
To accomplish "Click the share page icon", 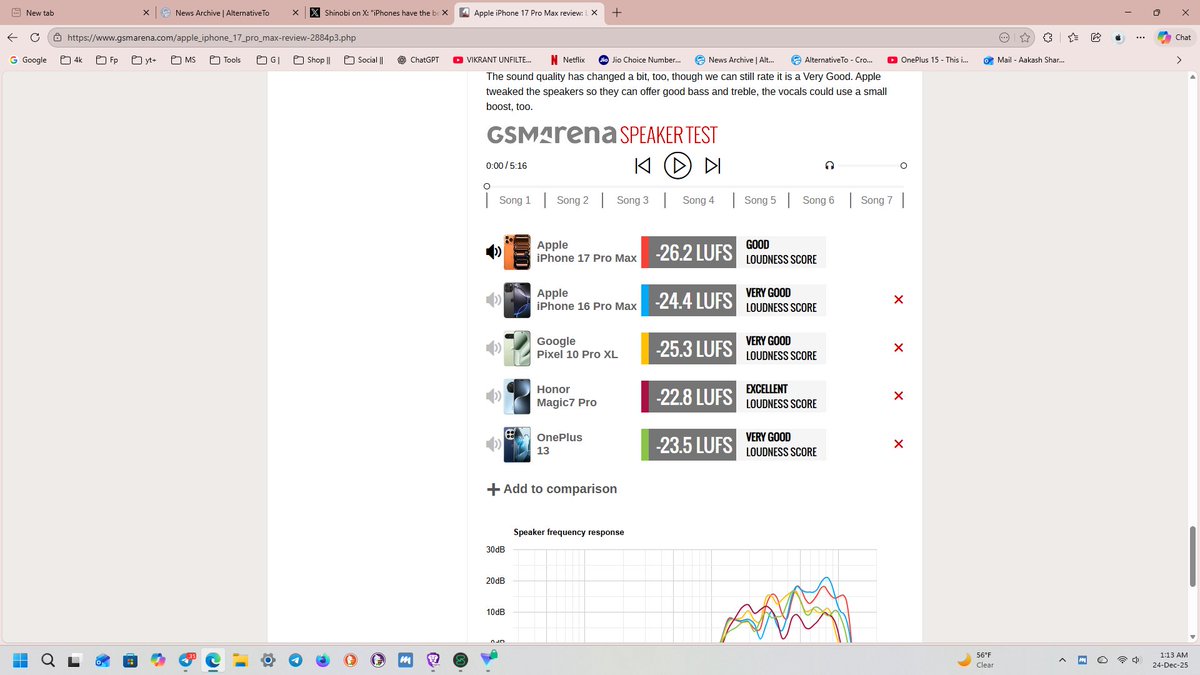I will [x=1095, y=37].
